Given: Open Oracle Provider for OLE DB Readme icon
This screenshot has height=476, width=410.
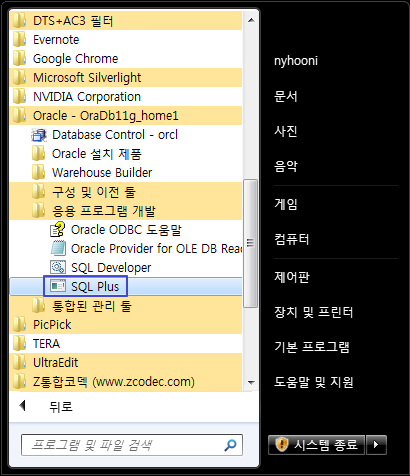Looking at the screenshot, I should pos(58,249).
